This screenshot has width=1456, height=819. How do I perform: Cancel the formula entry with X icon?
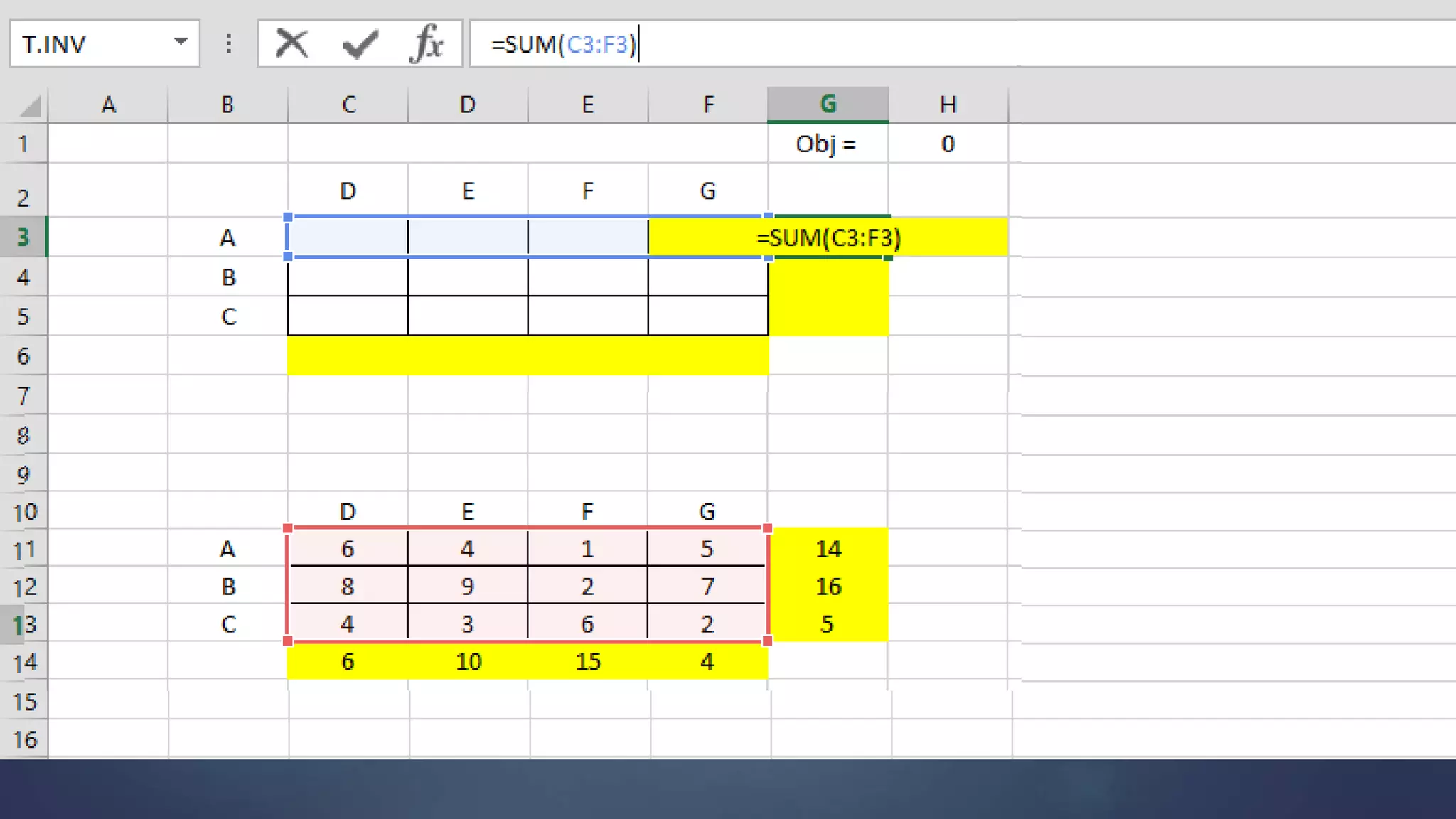pos(291,44)
